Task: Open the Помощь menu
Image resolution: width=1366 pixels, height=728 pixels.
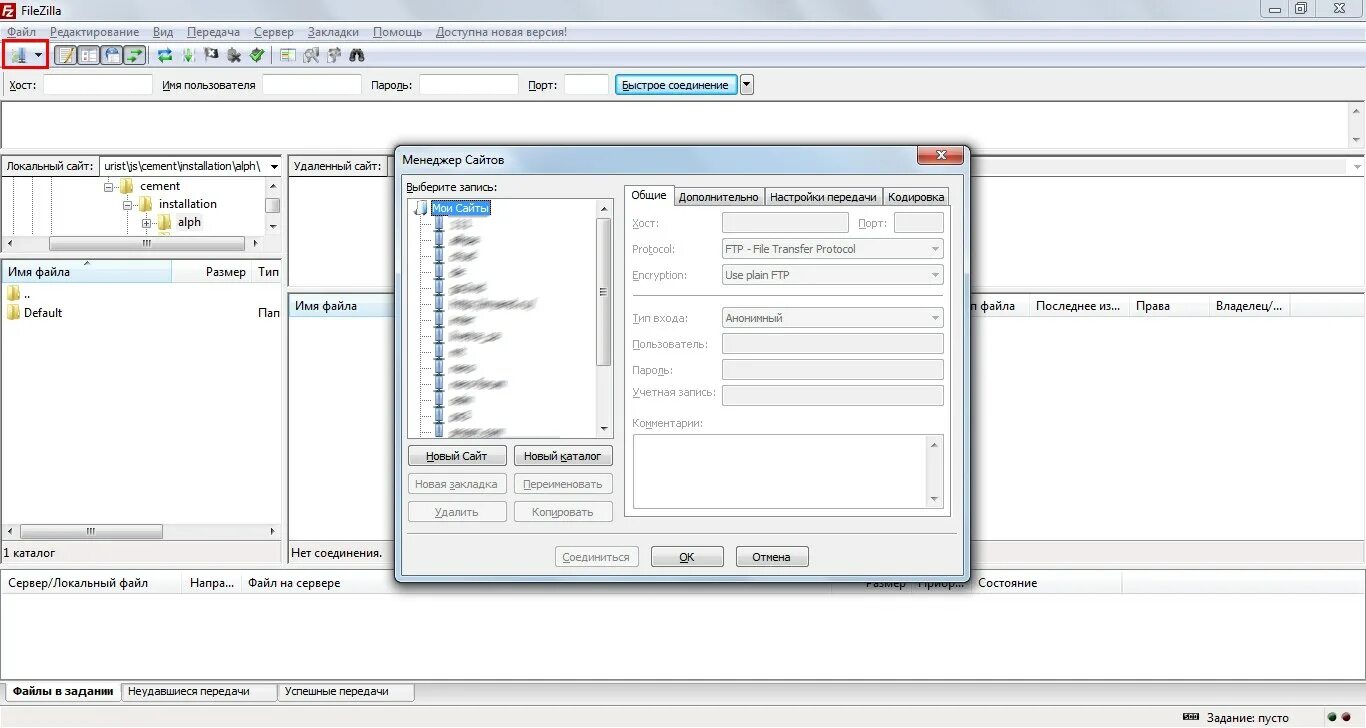Action: 397,32
